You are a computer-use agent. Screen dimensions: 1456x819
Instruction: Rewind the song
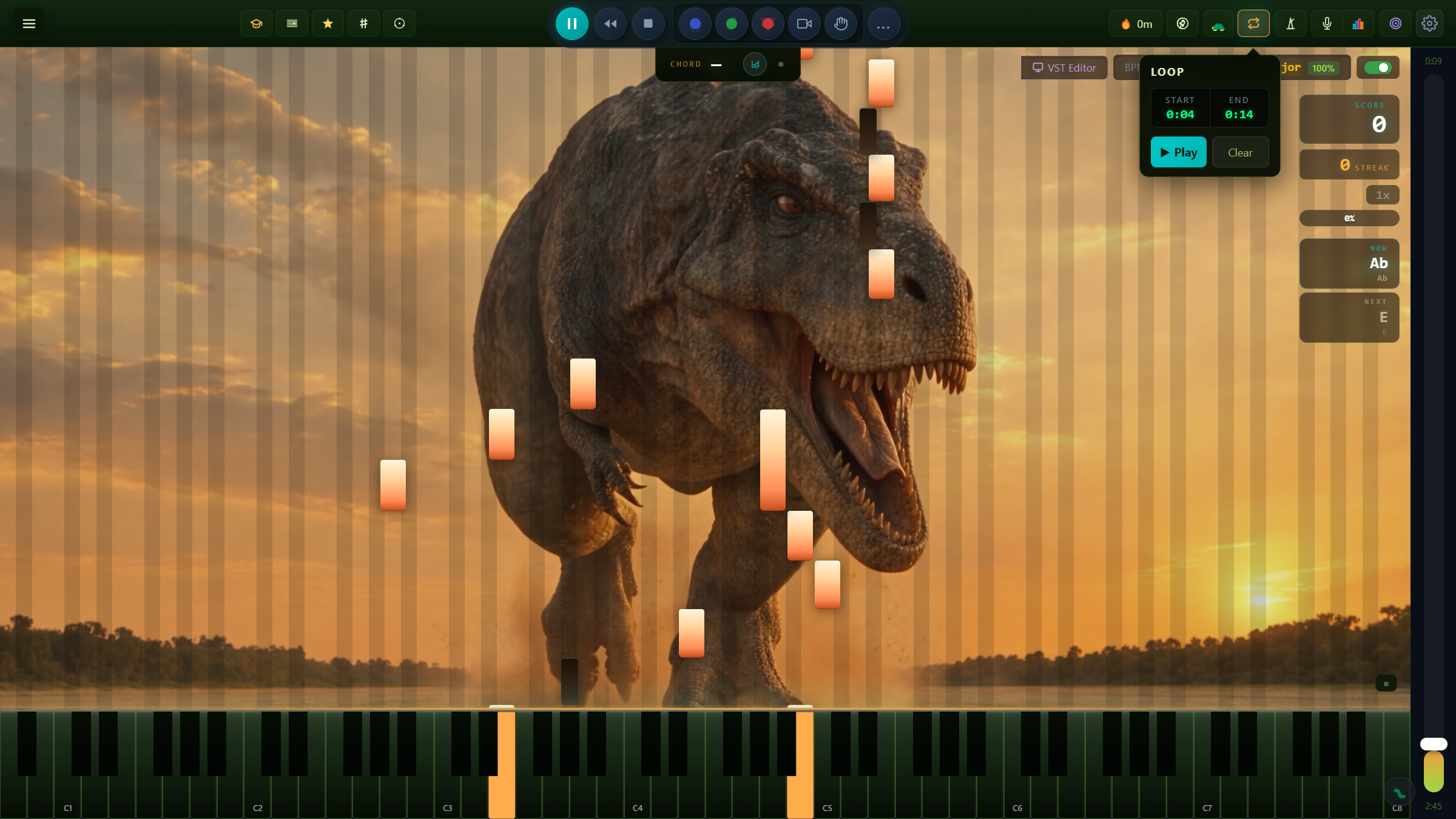(610, 24)
